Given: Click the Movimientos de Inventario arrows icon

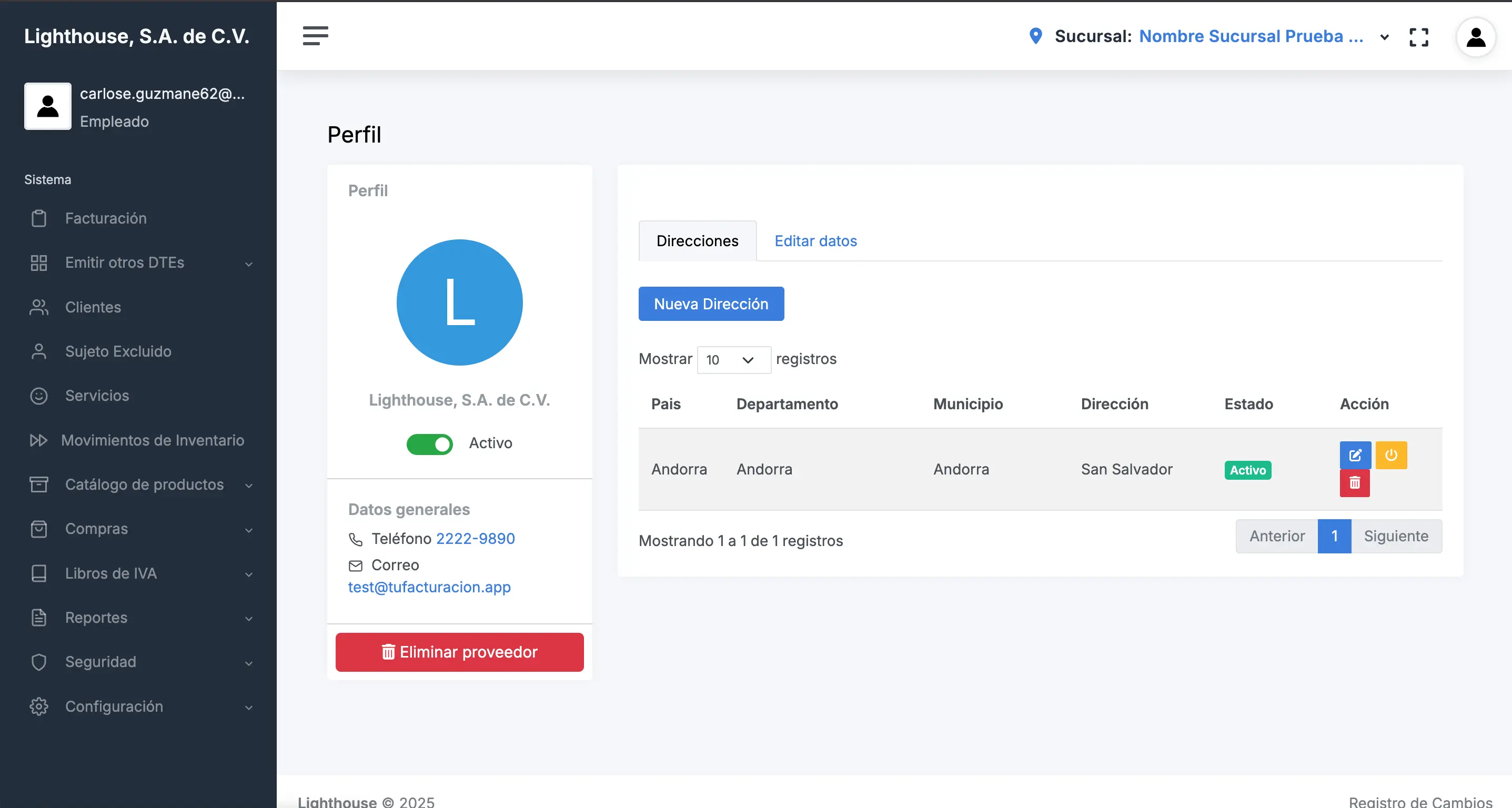Looking at the screenshot, I should coord(39,441).
